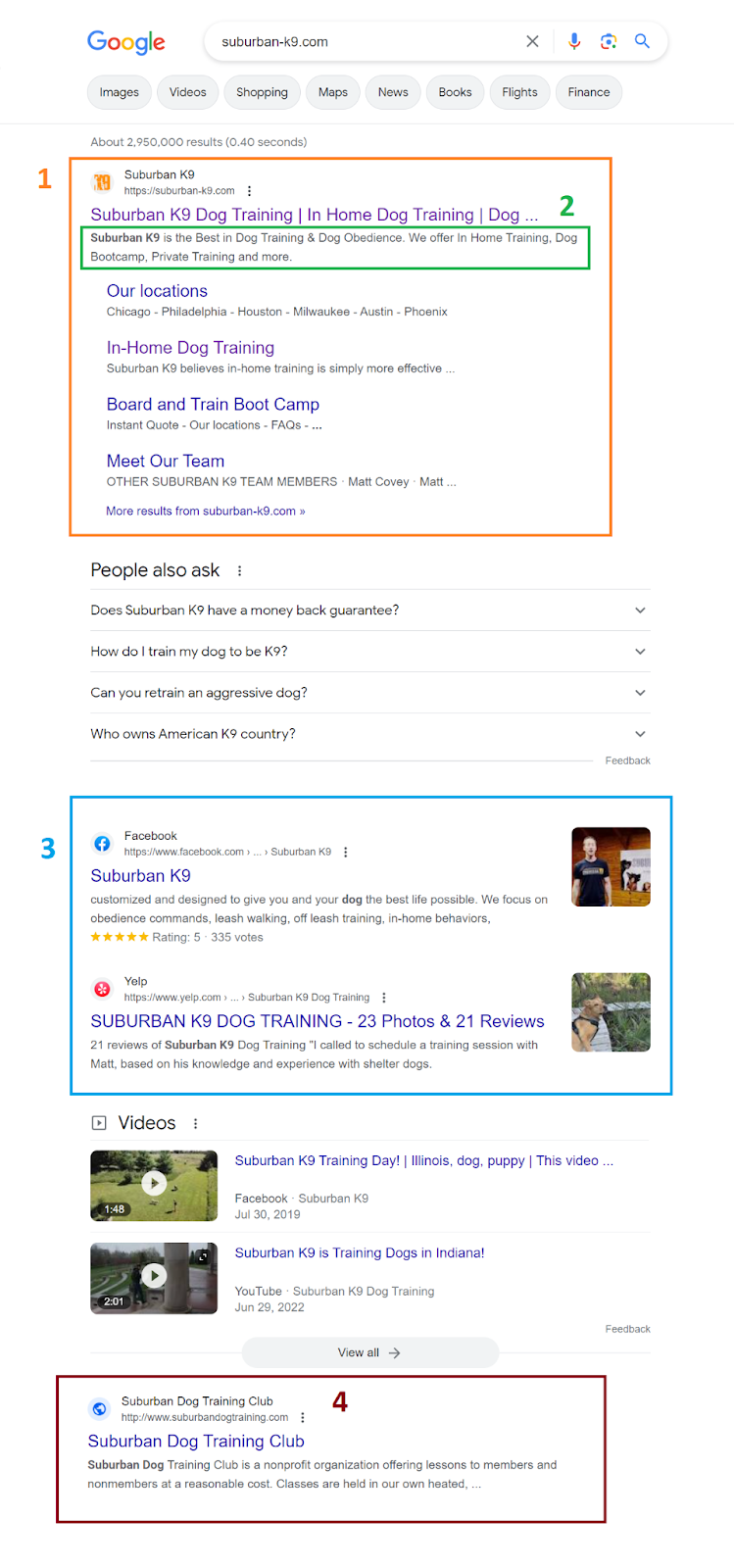This screenshot has height=1568, width=734.
Task: Open three-dot menu beside Yelp result URL
Action: coord(384,998)
